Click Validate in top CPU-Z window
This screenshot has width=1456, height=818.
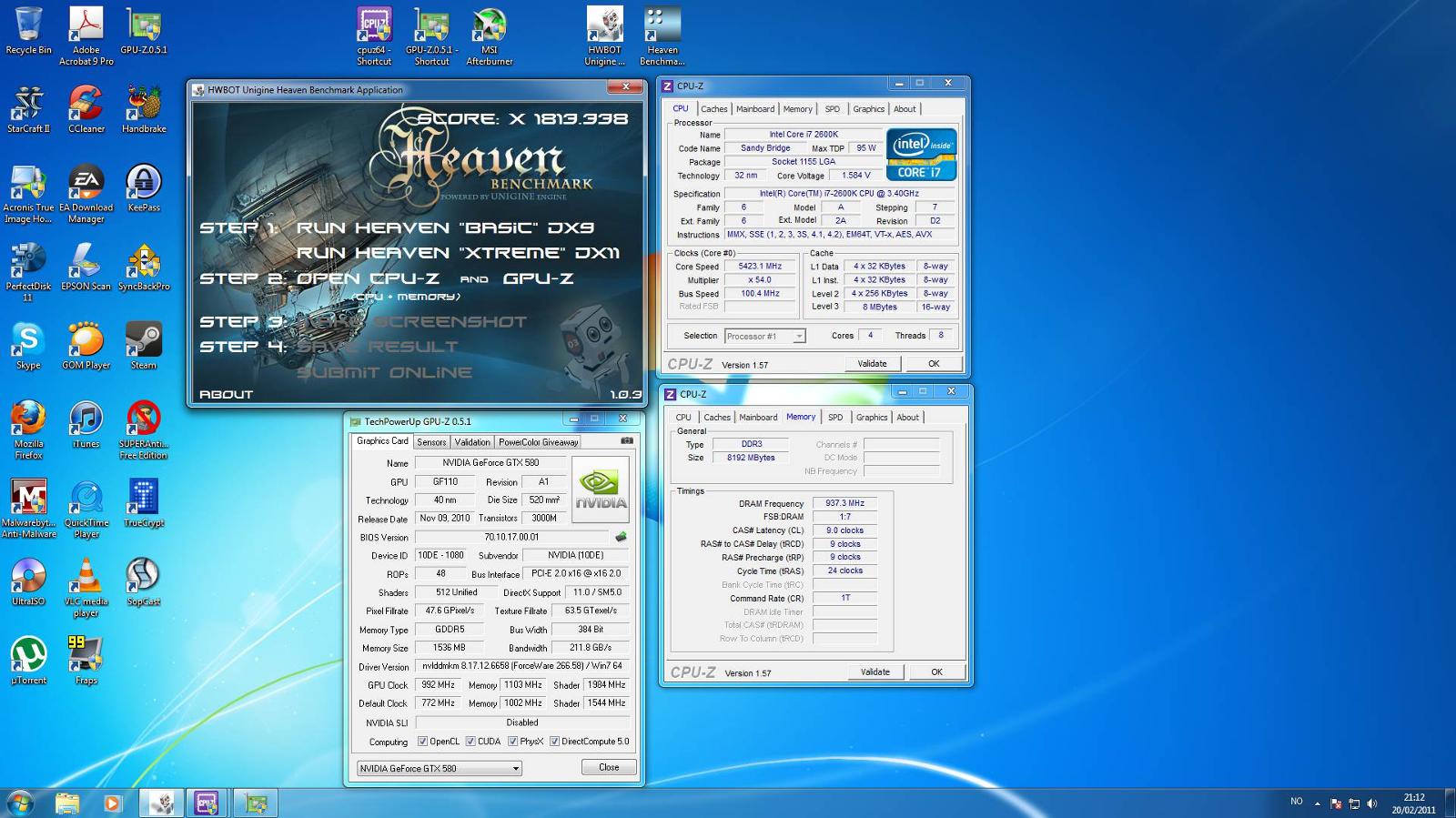(872, 364)
